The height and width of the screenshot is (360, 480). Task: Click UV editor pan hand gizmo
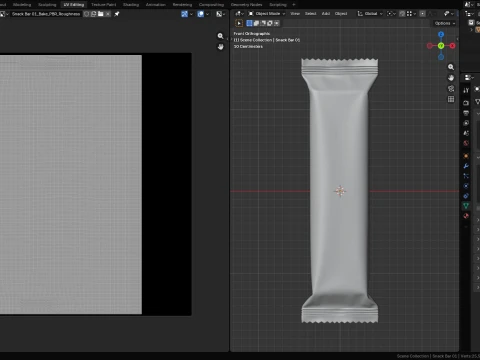tap(220, 47)
